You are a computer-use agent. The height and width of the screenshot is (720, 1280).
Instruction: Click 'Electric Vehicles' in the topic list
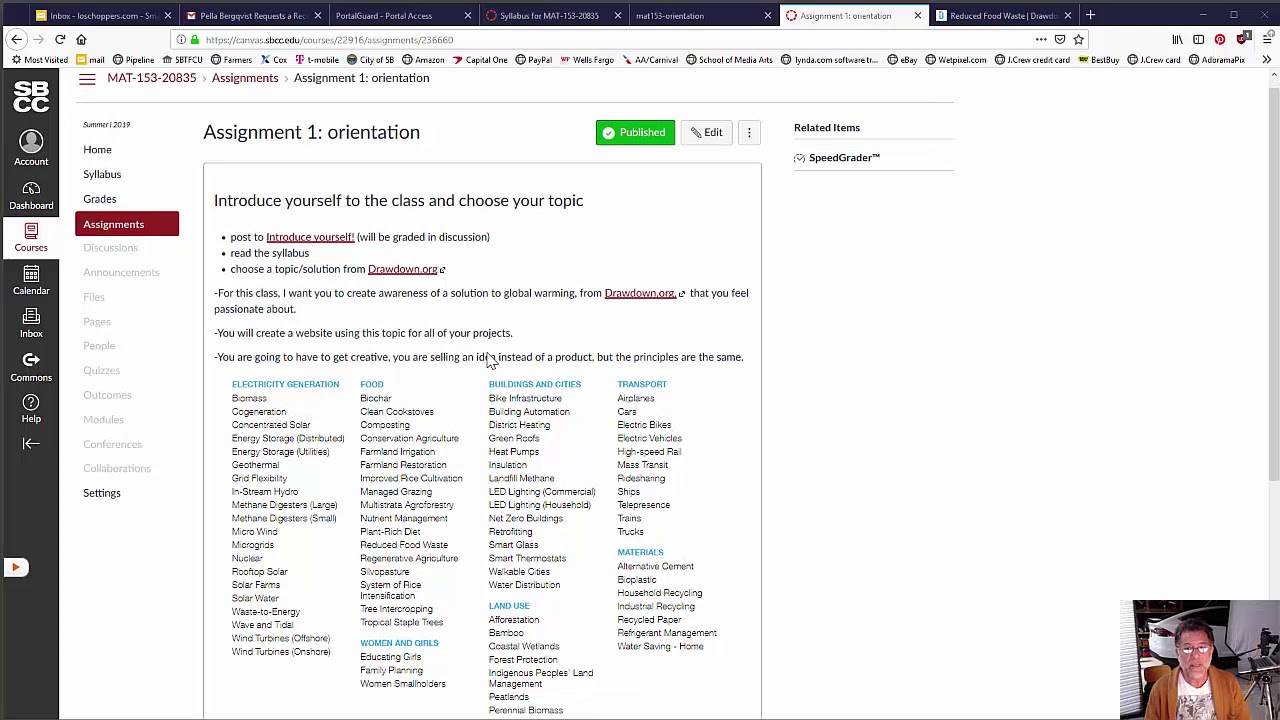coord(649,438)
